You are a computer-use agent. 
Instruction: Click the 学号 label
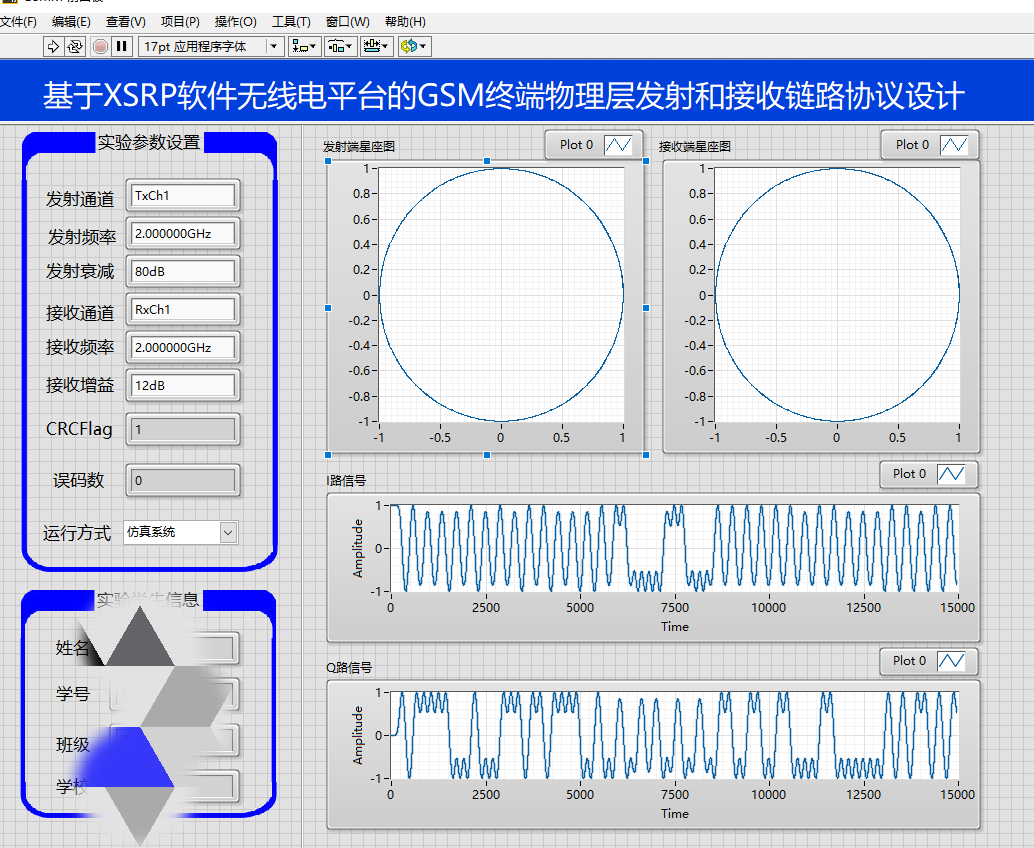click(73, 694)
